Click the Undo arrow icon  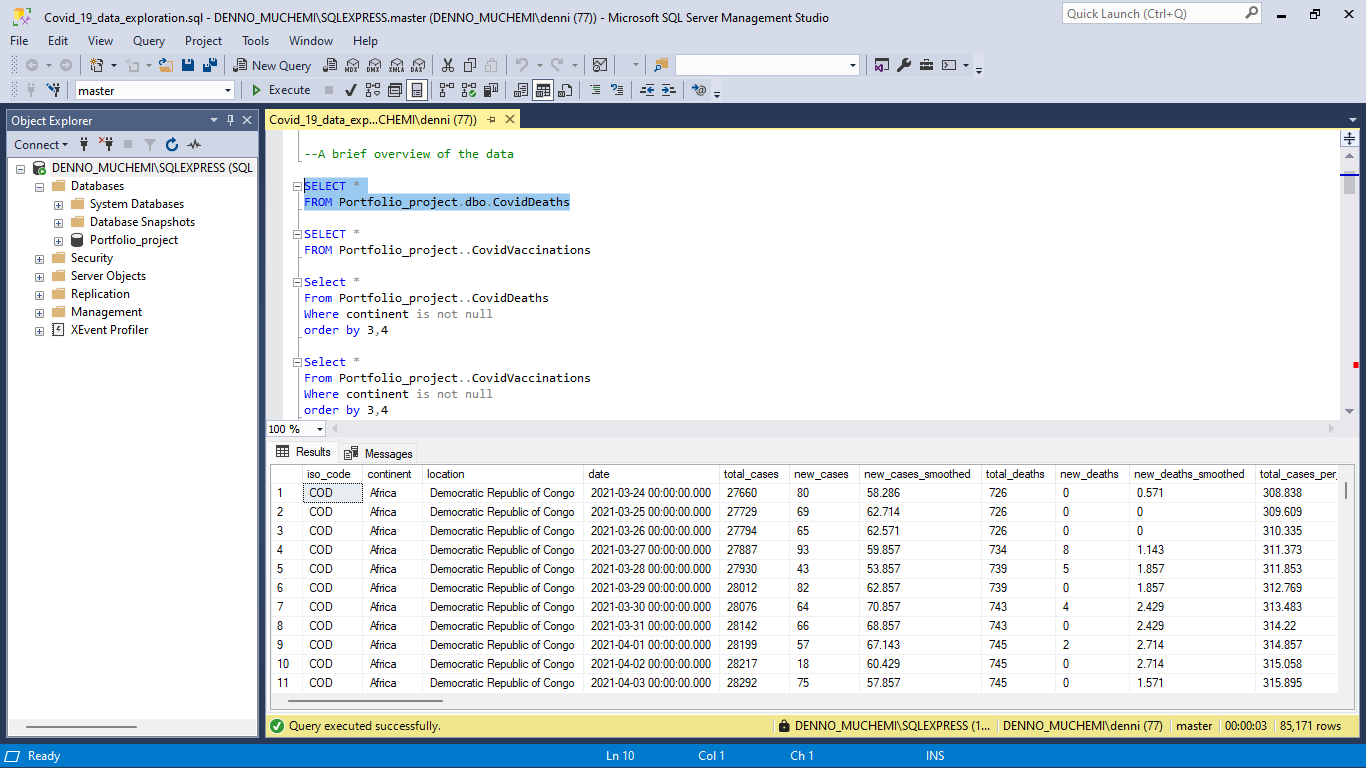click(x=521, y=65)
